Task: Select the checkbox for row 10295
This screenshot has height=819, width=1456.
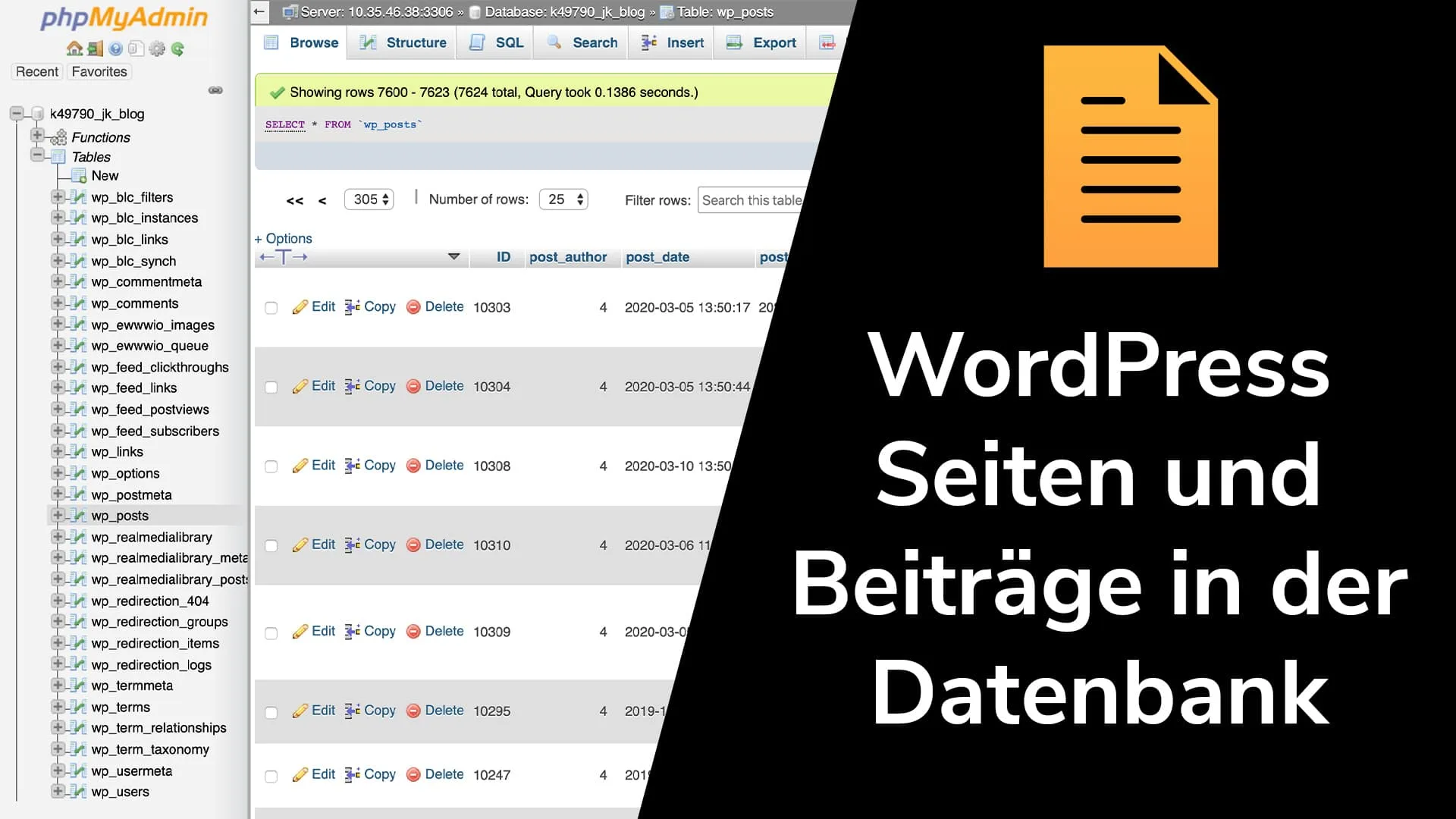Action: point(271,713)
